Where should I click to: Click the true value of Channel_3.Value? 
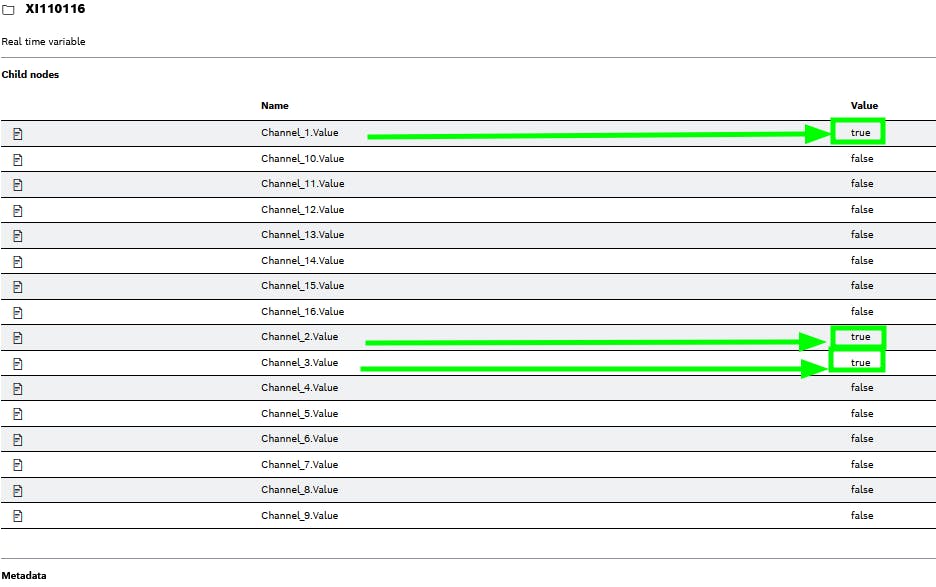pos(860,362)
